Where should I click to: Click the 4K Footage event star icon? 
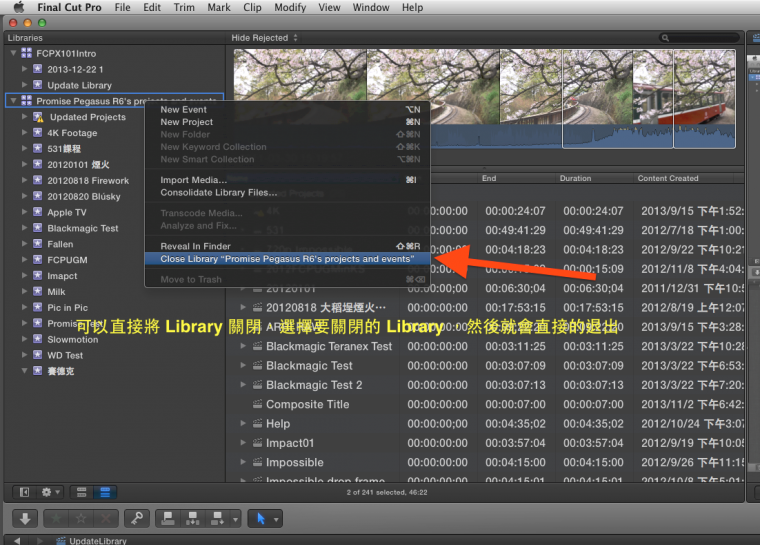pos(37,132)
